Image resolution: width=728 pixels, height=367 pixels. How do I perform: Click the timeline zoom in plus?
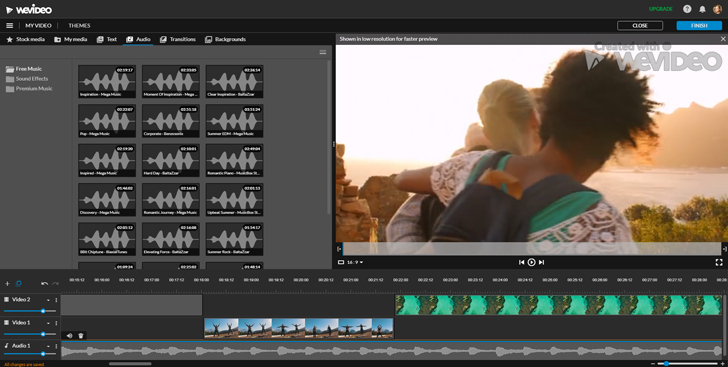point(723,363)
